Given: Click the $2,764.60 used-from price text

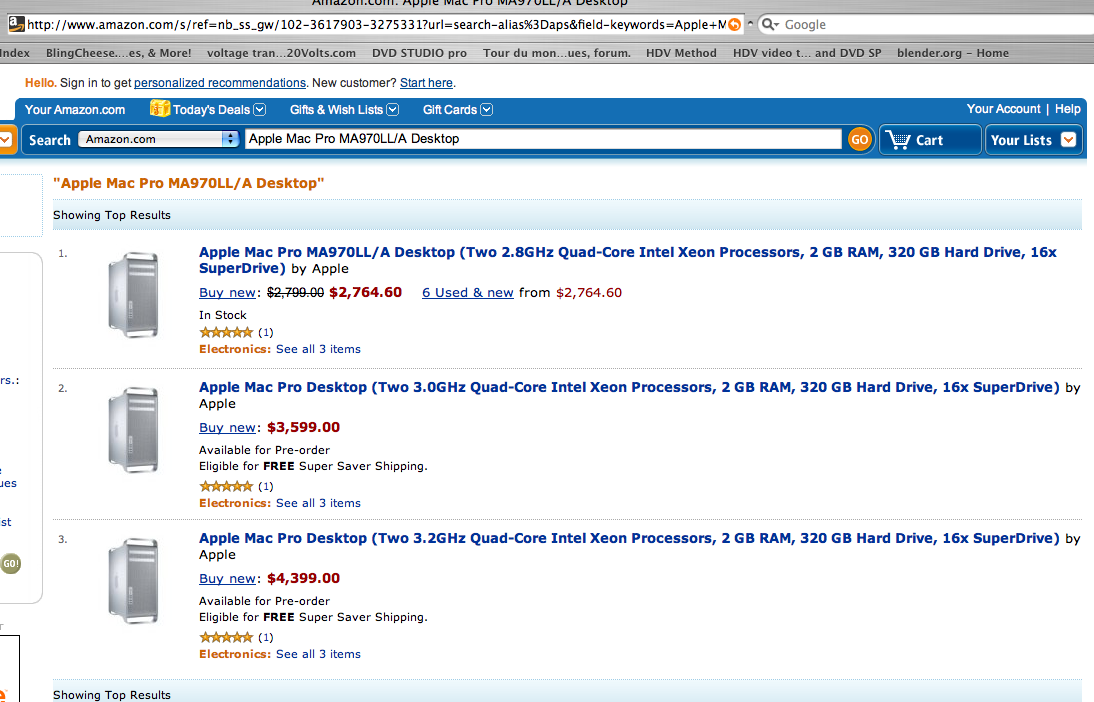Looking at the screenshot, I should (589, 292).
